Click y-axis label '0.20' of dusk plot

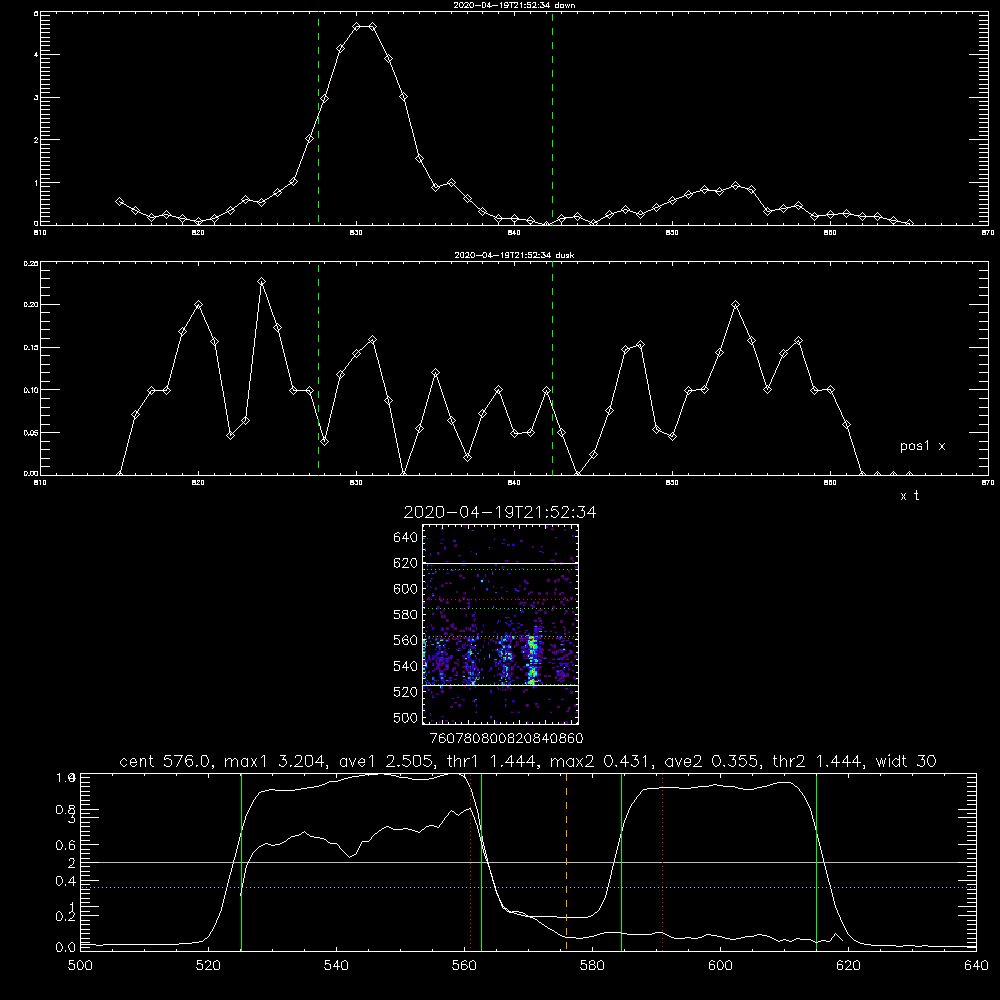point(31,305)
